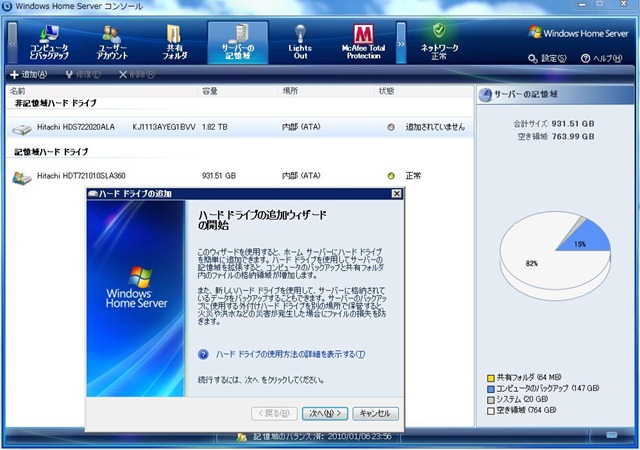Screen dimensions: 640x450
Task: Click serial number KJ1113AYEG1BVV
Action: coord(164,127)
